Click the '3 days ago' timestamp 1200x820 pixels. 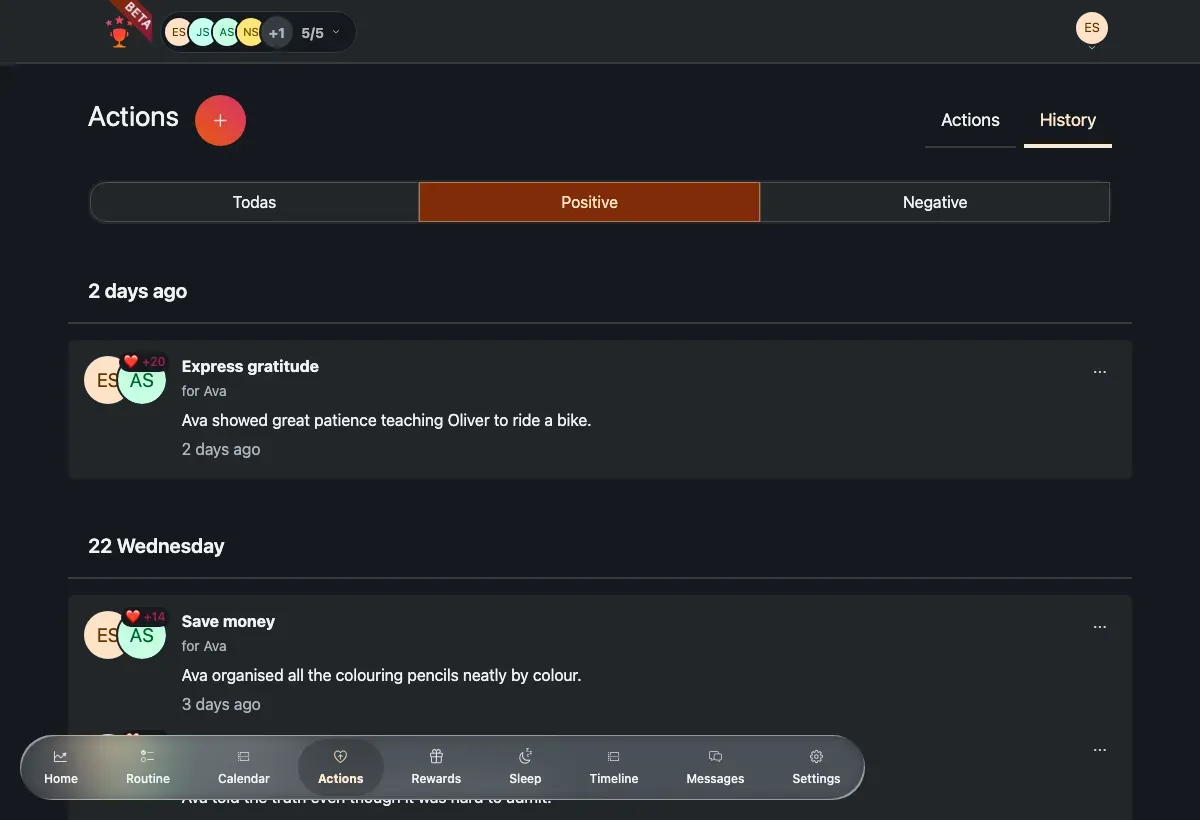click(221, 704)
